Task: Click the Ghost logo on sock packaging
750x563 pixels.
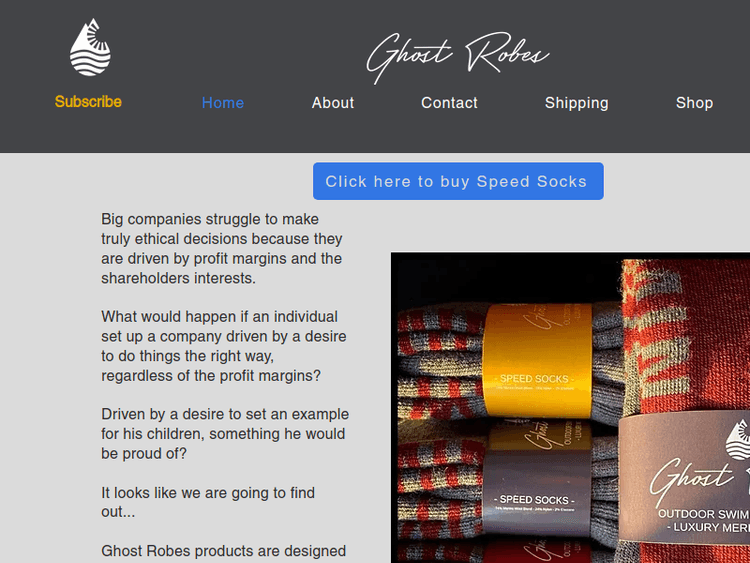Action: (x=692, y=481)
